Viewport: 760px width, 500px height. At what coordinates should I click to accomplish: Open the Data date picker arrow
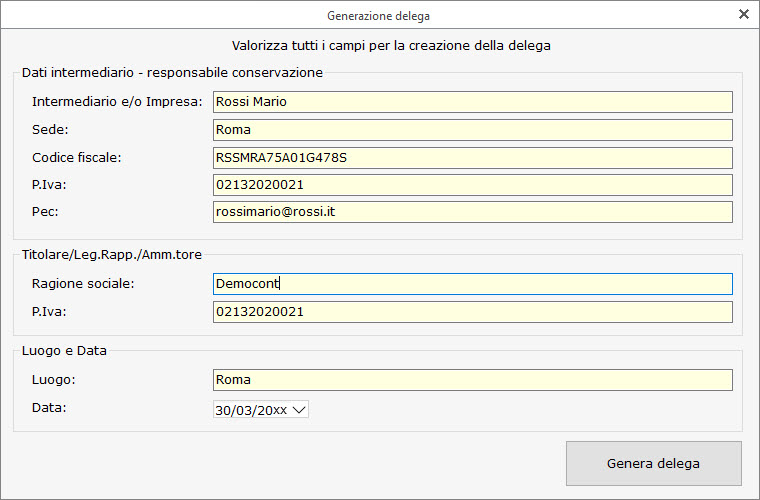(299, 410)
